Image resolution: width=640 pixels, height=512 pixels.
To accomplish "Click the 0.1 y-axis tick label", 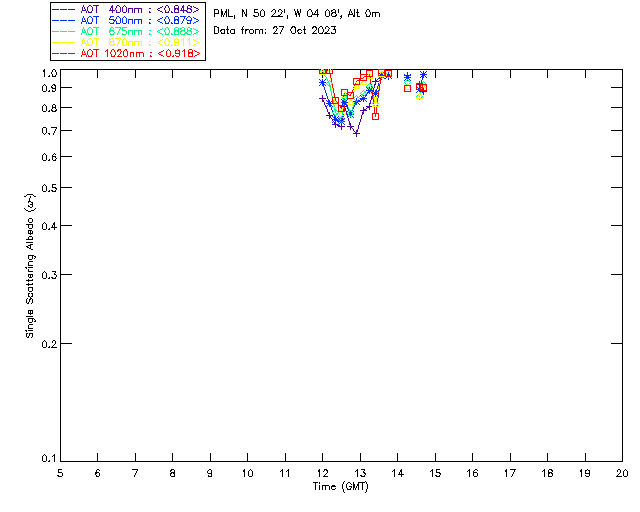I will coord(49,459).
